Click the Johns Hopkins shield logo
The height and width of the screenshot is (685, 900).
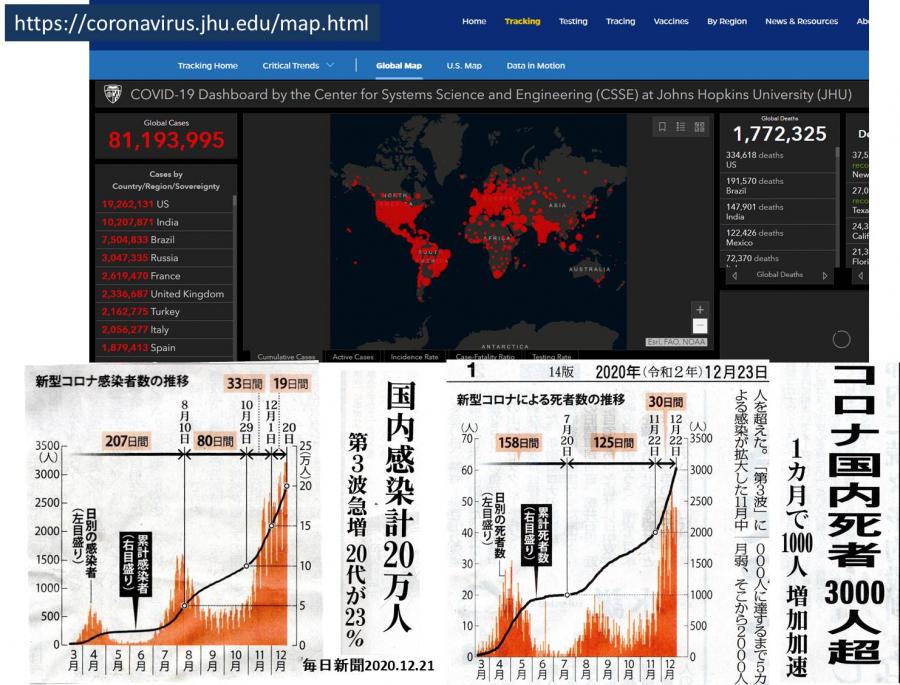point(113,94)
